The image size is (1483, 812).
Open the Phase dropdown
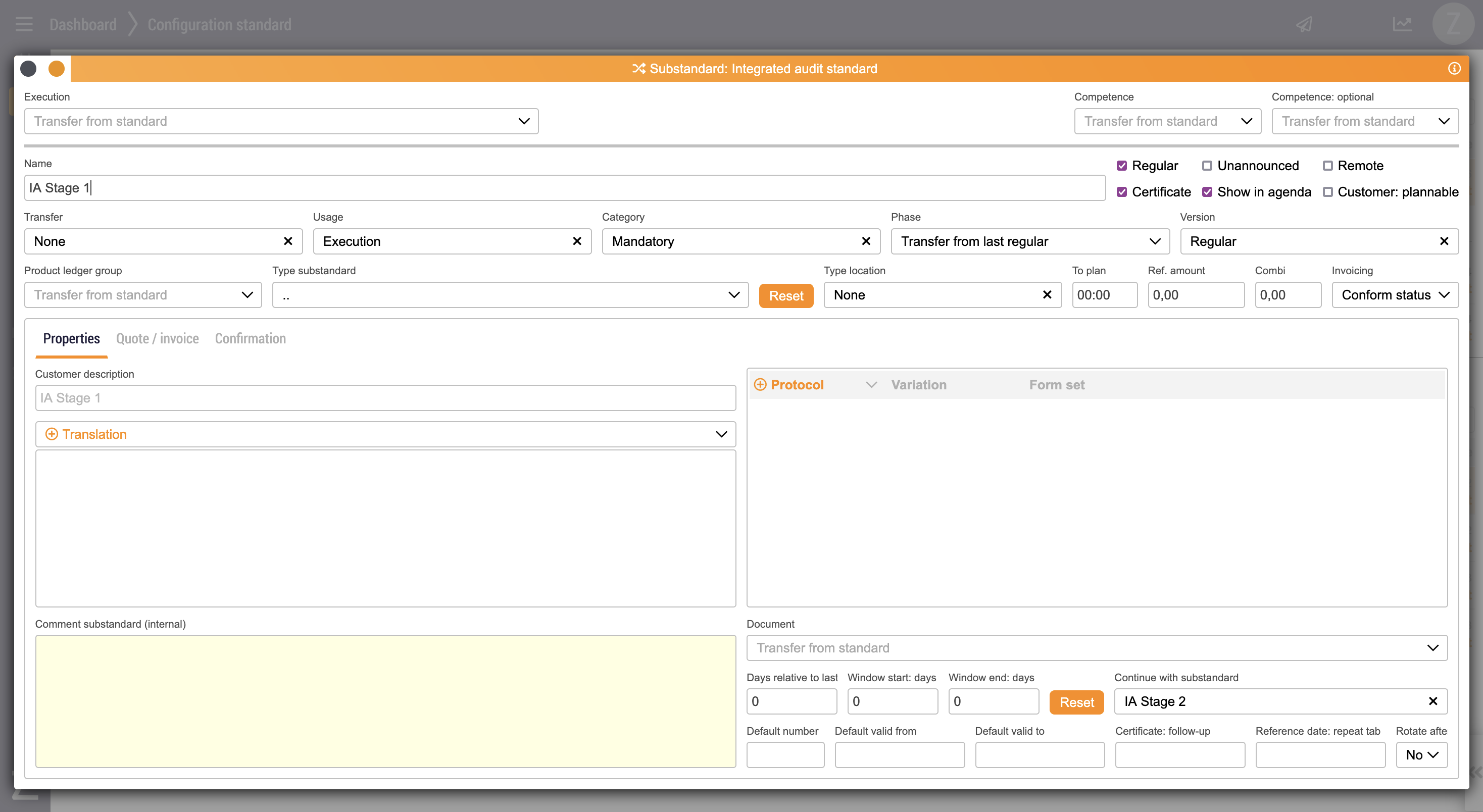pyautogui.click(x=1029, y=241)
